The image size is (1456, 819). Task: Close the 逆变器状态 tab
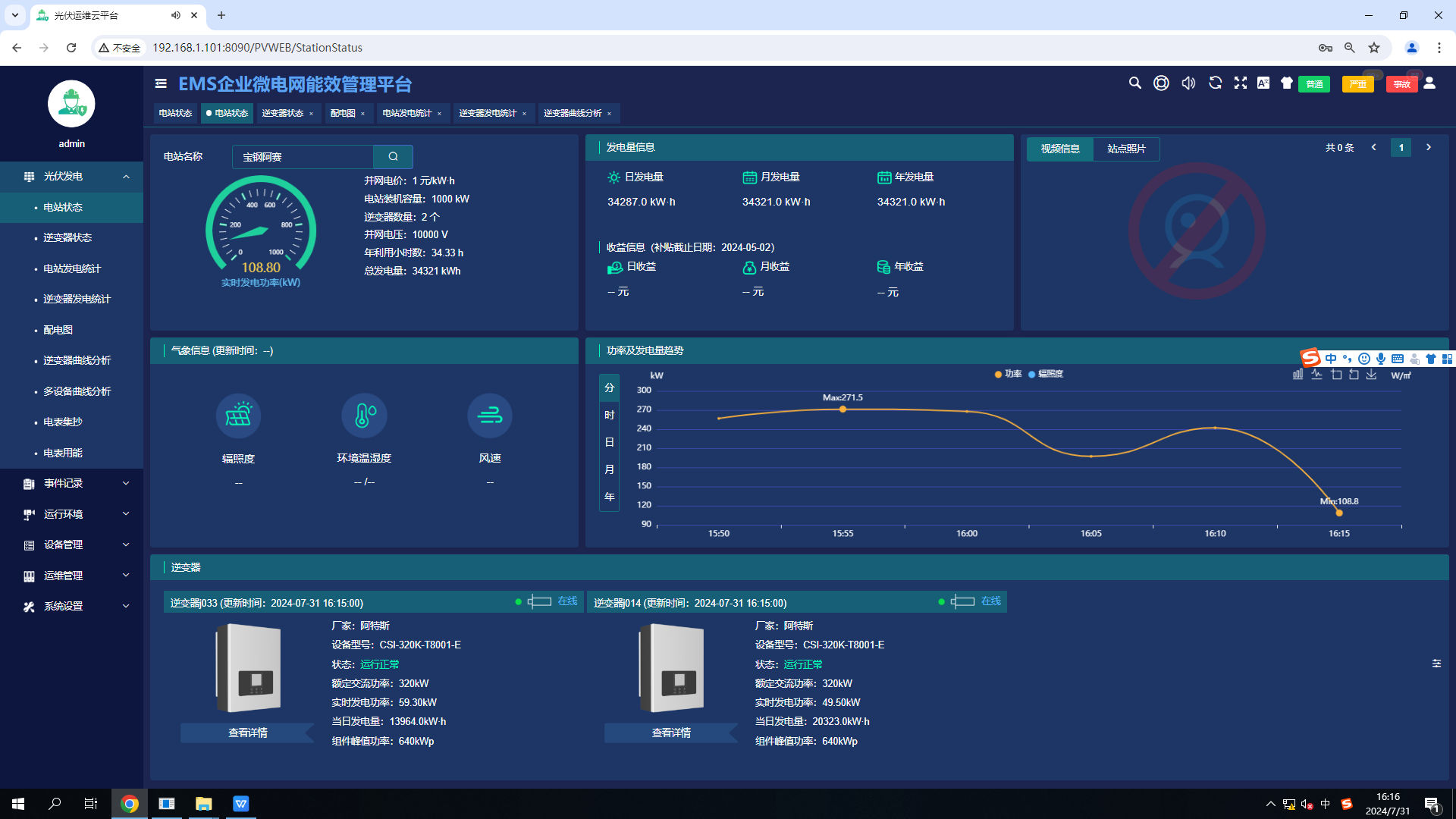tap(311, 114)
